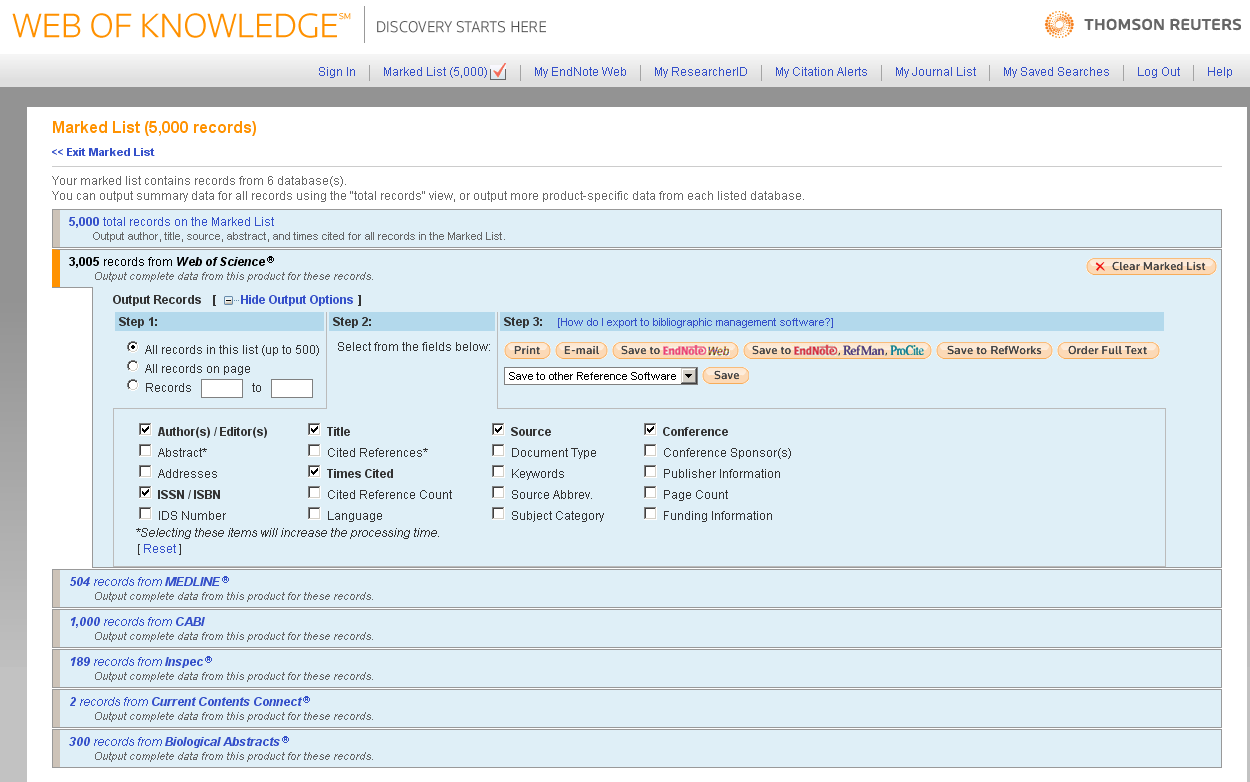Enable the Abstract checkbox
The image size is (1250, 782).
pos(145,450)
